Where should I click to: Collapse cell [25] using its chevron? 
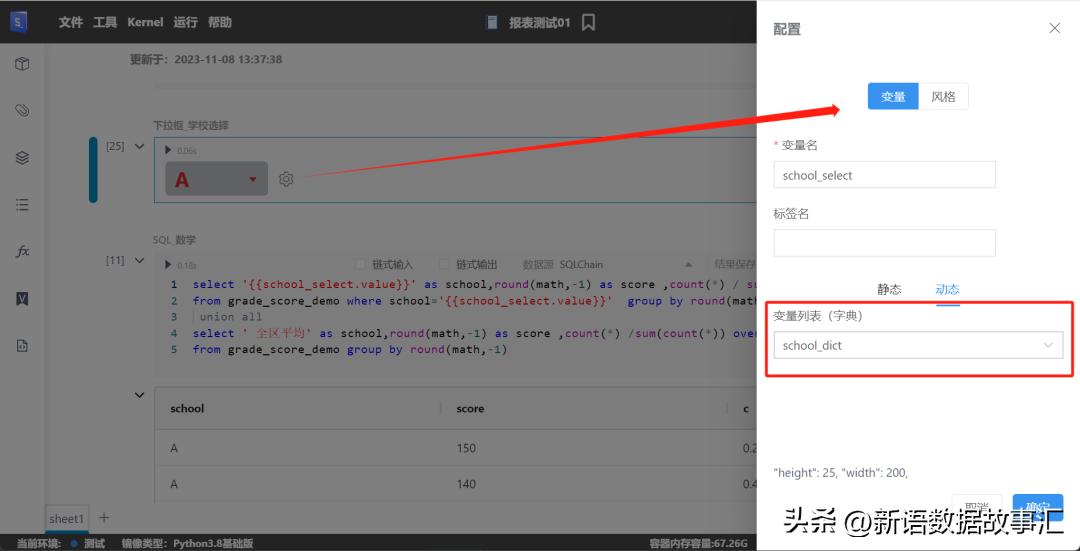[140, 146]
